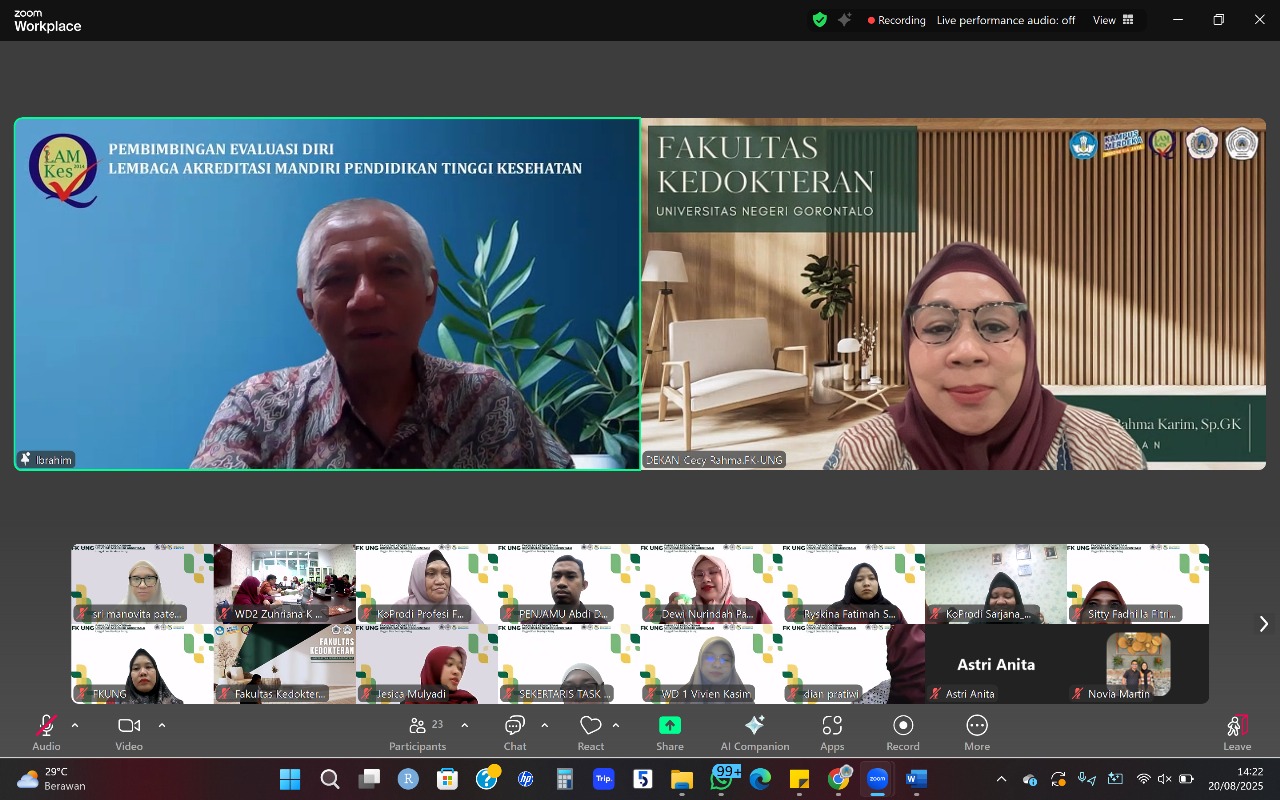Viewport: 1280px width, 800px height.
Task: Start sharing screen with Share button
Action: [x=670, y=733]
